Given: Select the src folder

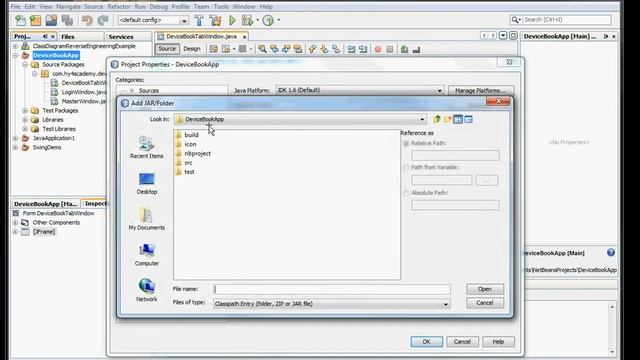Looking at the screenshot, I should [184, 163].
